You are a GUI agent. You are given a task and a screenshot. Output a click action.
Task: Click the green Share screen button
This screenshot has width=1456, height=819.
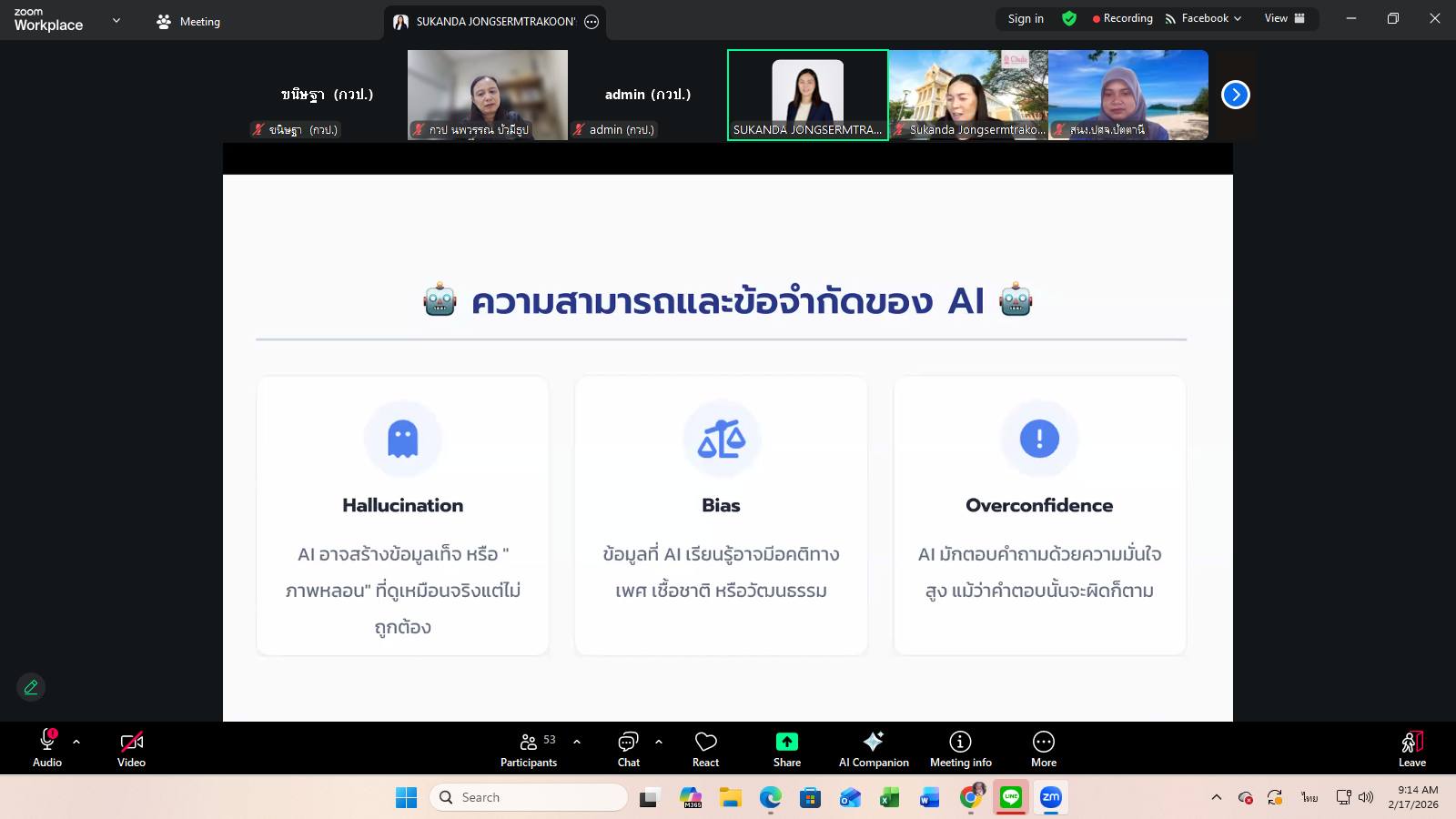tap(787, 749)
